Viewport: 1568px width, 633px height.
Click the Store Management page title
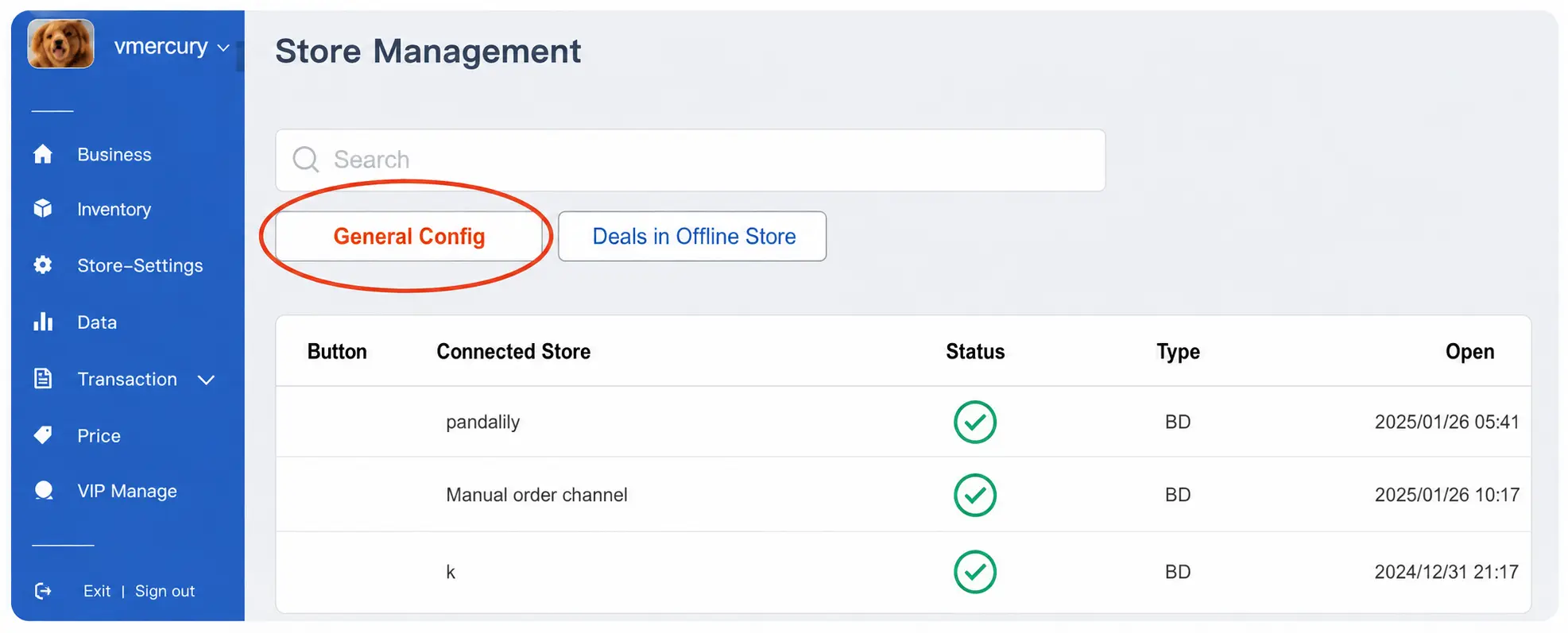point(428,51)
